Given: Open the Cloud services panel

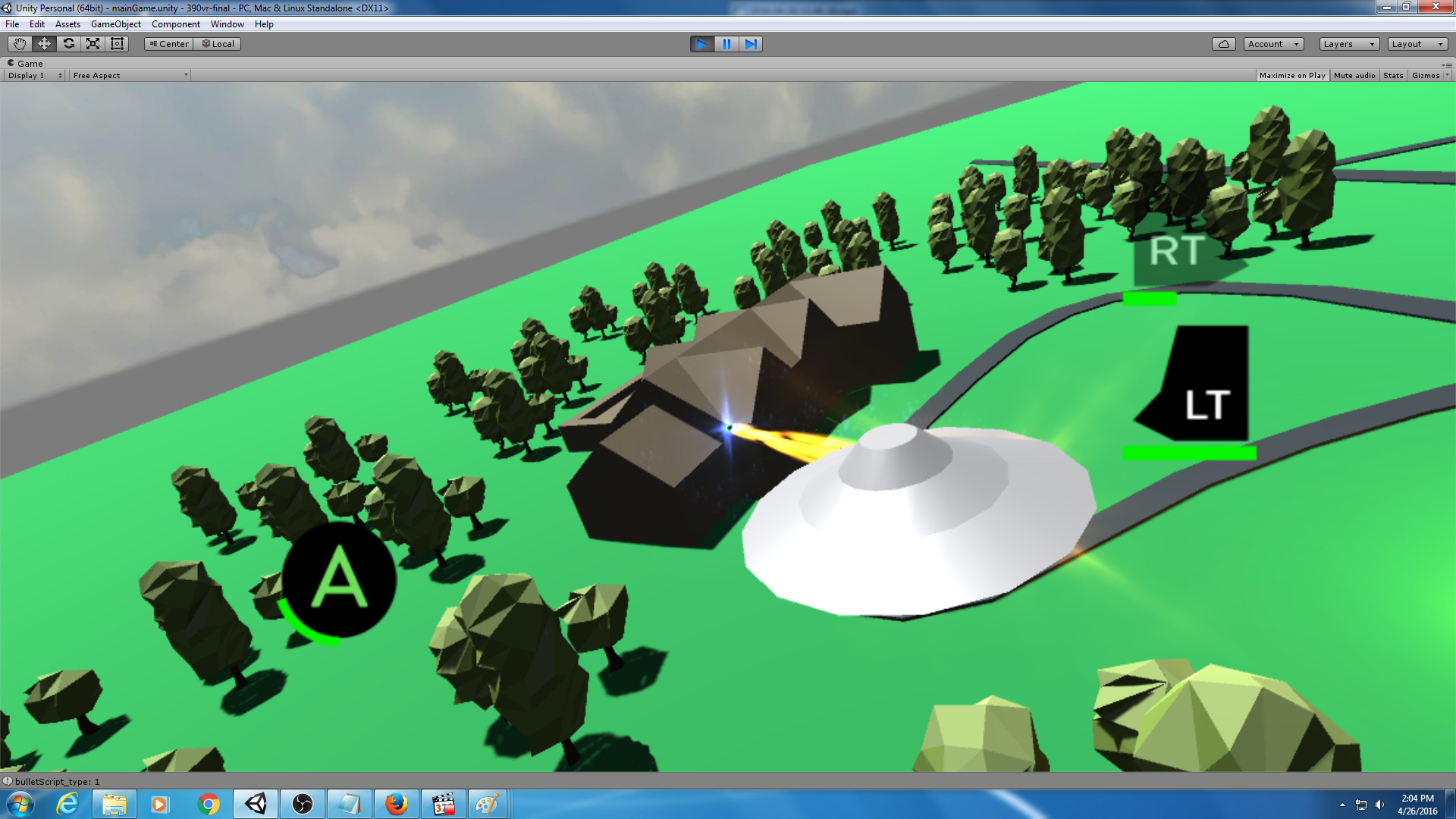Looking at the screenshot, I should coord(1223,44).
